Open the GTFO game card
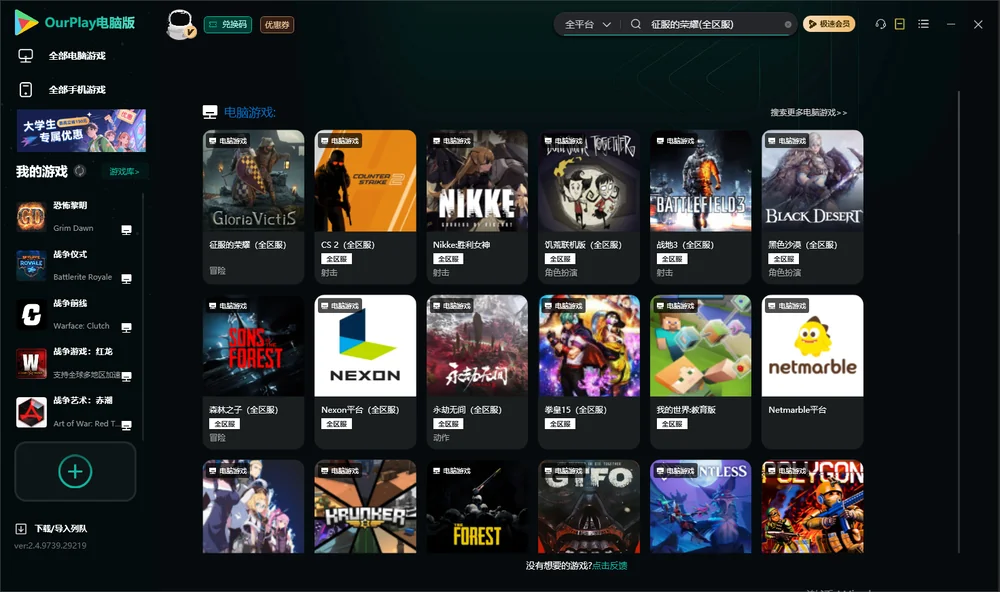The height and width of the screenshot is (592, 1000). click(x=589, y=507)
